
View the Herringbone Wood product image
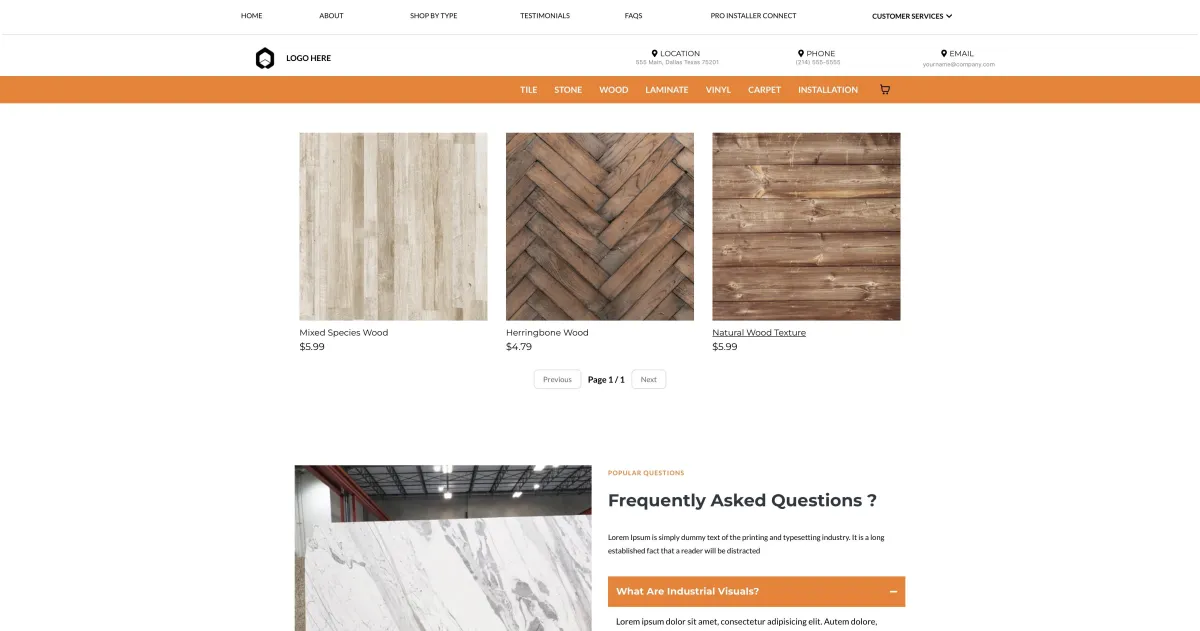click(600, 226)
